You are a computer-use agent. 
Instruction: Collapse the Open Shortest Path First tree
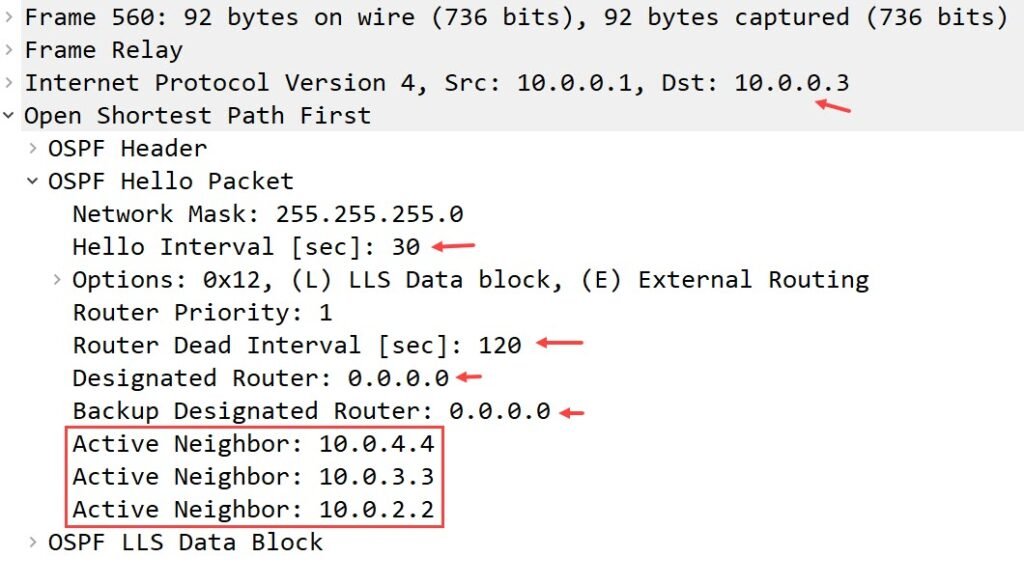[x=8, y=116]
